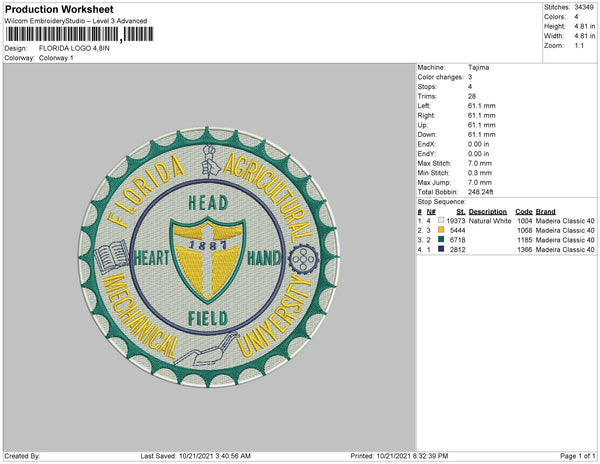The height and width of the screenshot is (464, 600).
Task: Click the Stitches value "34349"
Action: (x=584, y=7)
